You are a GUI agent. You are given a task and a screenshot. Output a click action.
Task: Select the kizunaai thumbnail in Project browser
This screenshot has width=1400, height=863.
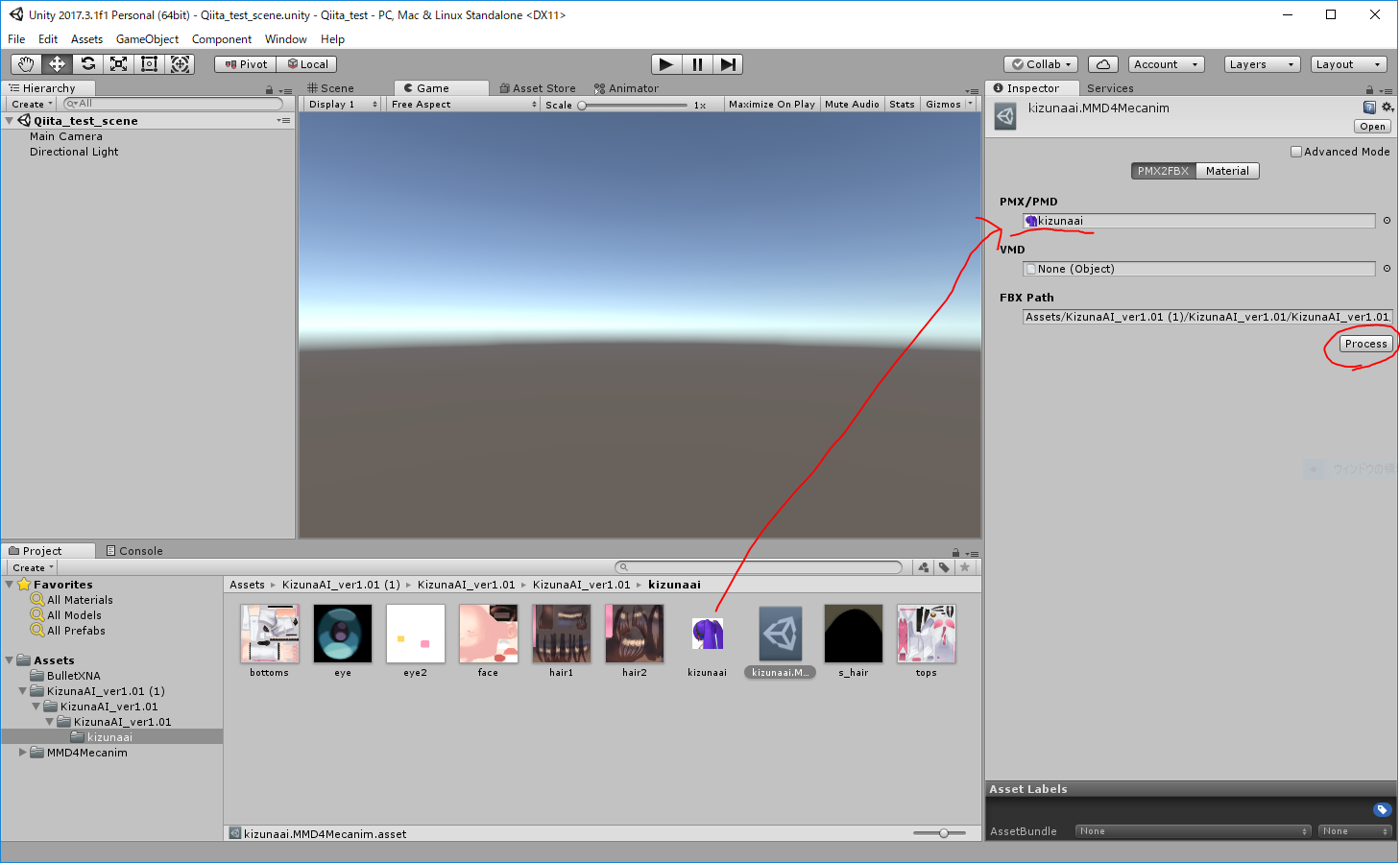click(x=708, y=634)
